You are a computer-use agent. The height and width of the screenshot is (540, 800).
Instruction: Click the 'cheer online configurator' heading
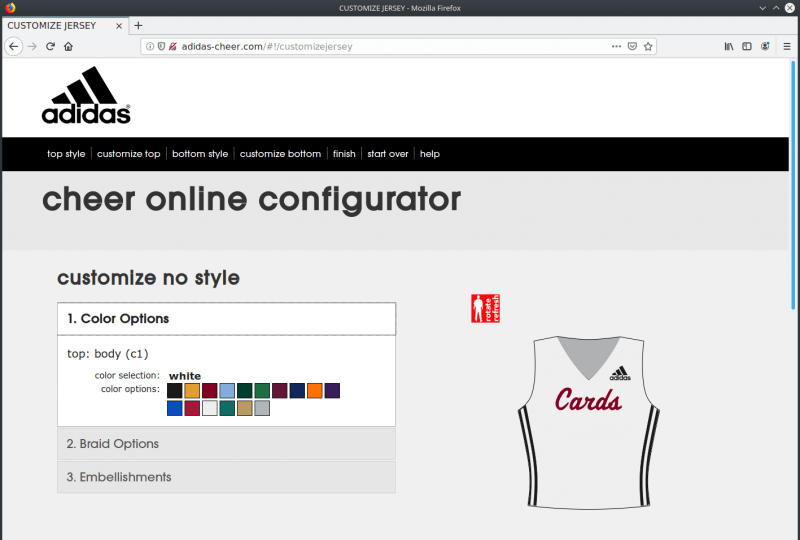coord(252,199)
